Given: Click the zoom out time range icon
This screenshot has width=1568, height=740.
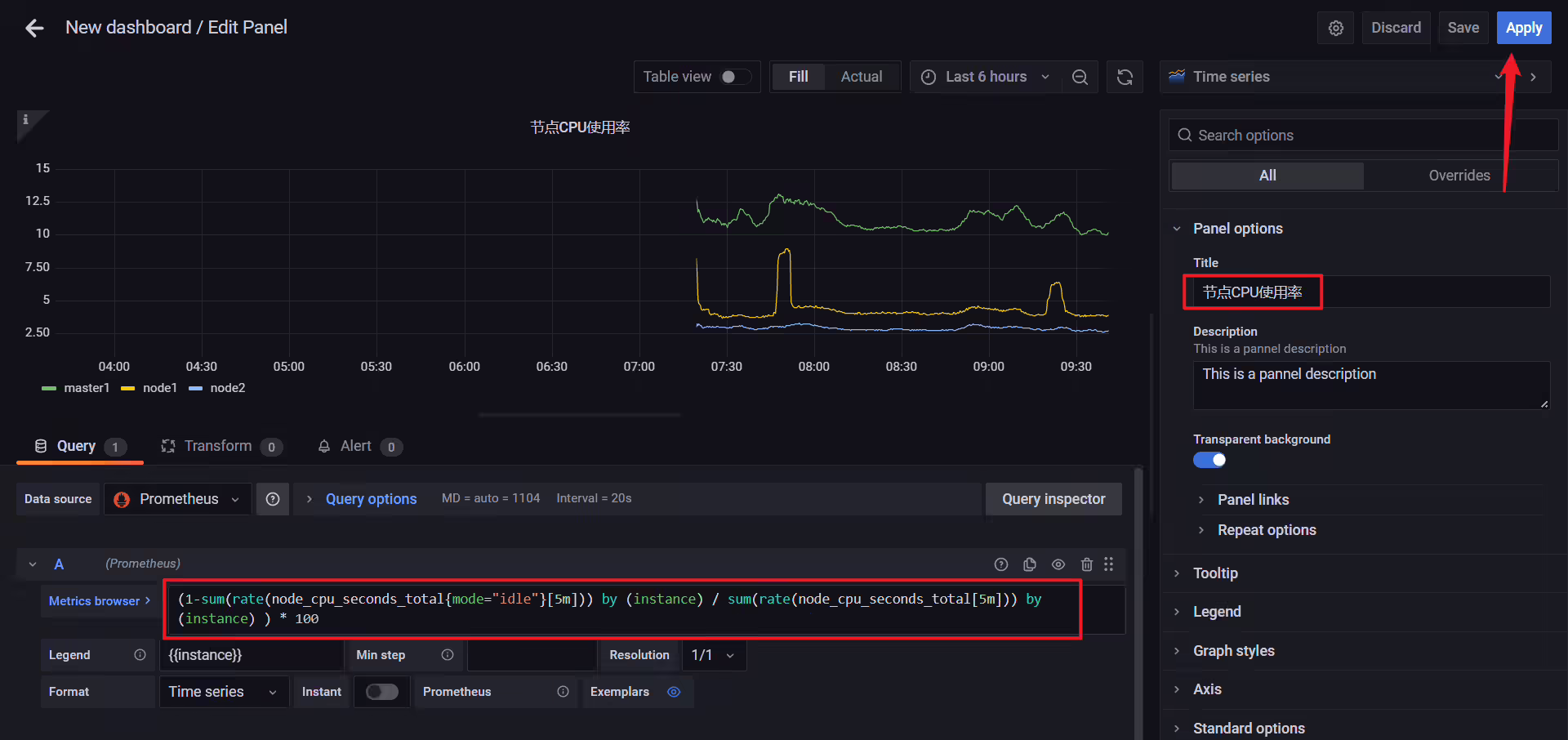Looking at the screenshot, I should [x=1080, y=77].
